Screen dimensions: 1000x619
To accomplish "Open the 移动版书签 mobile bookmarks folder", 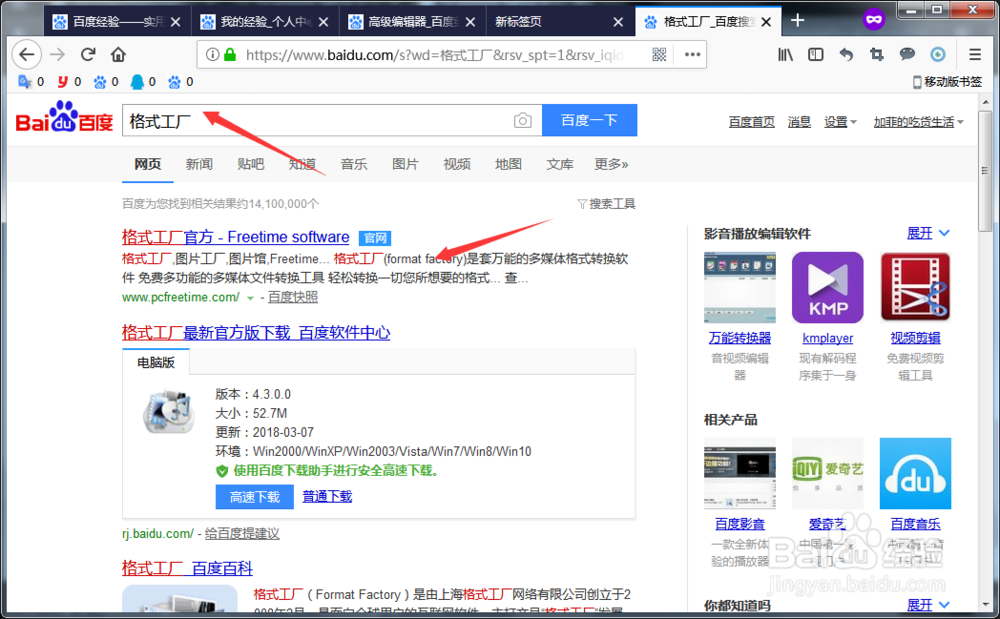I will point(947,82).
